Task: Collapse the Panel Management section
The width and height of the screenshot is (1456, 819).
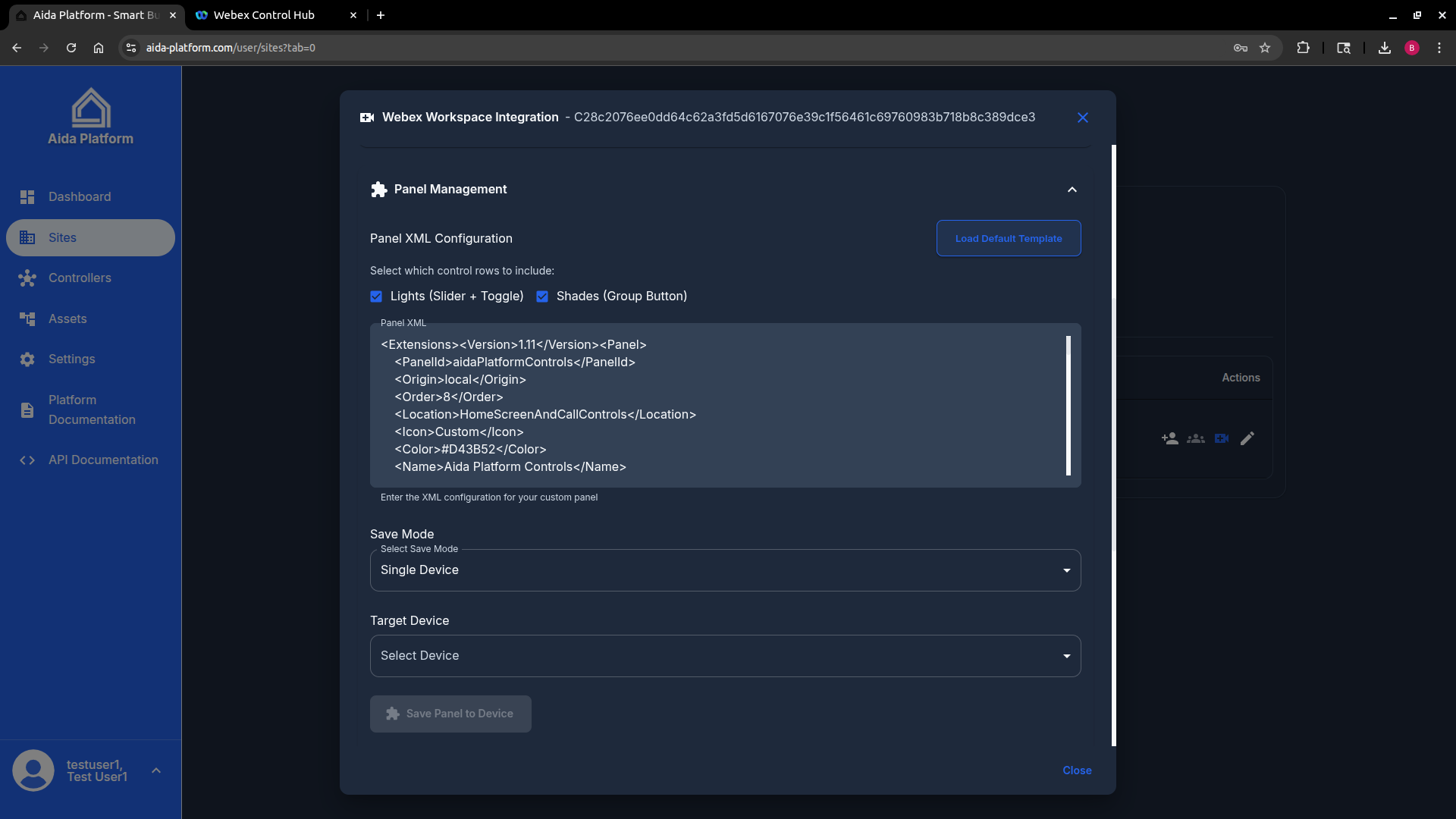Action: pos(1072,190)
